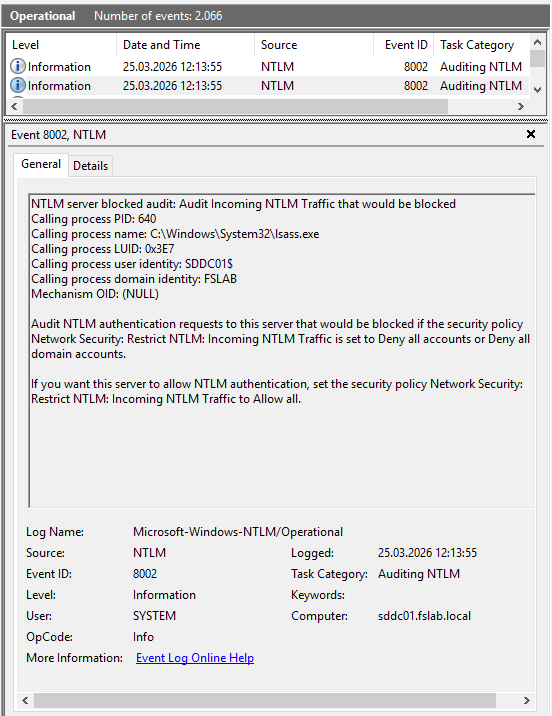Click the event list left scroll arrow
The width and height of the screenshot is (552, 716).
[x=14, y=106]
